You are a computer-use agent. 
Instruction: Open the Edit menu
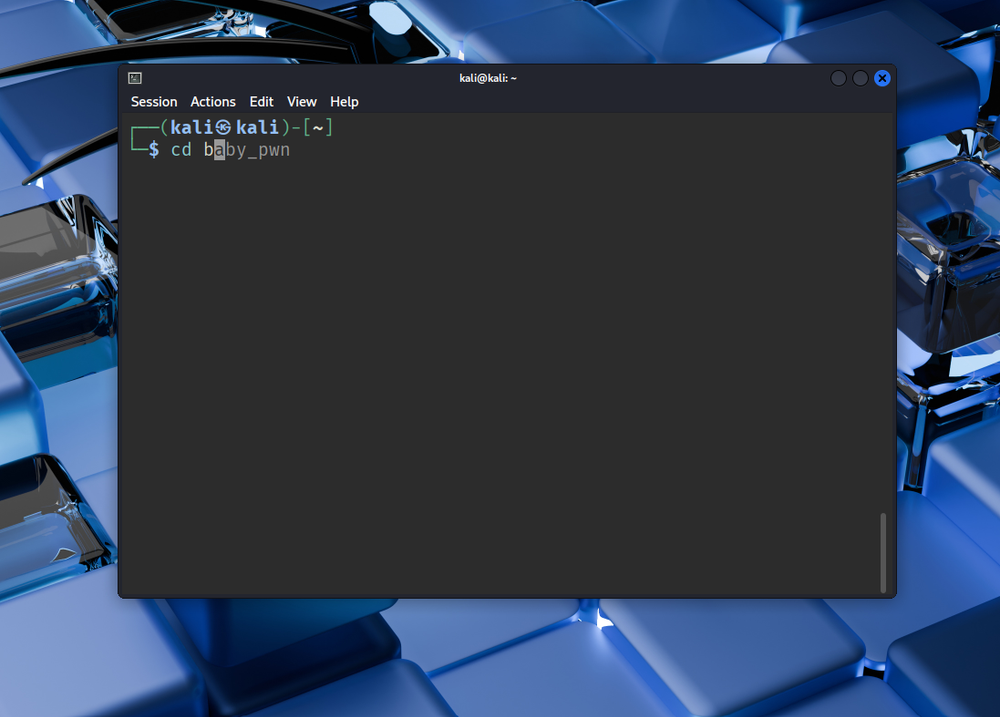[x=261, y=102]
